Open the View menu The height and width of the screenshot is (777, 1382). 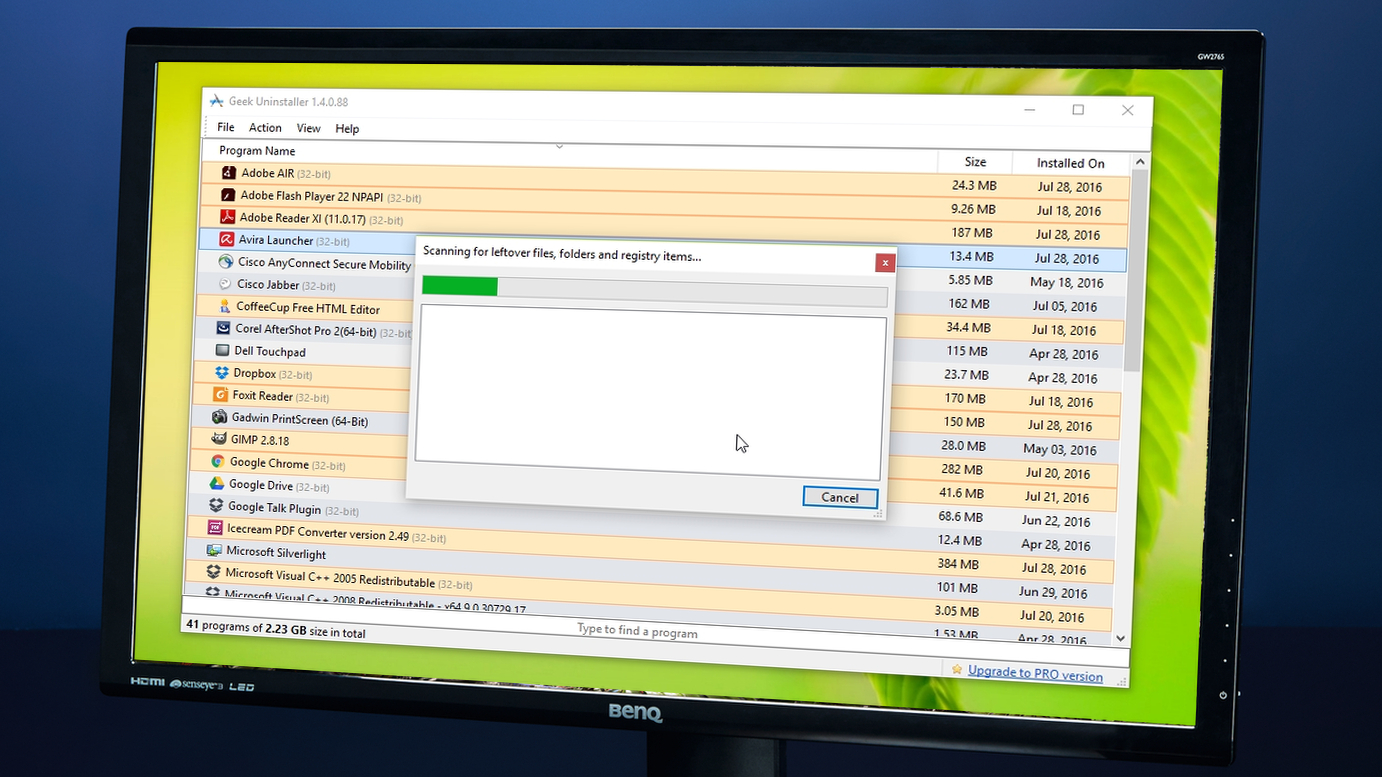(308, 128)
